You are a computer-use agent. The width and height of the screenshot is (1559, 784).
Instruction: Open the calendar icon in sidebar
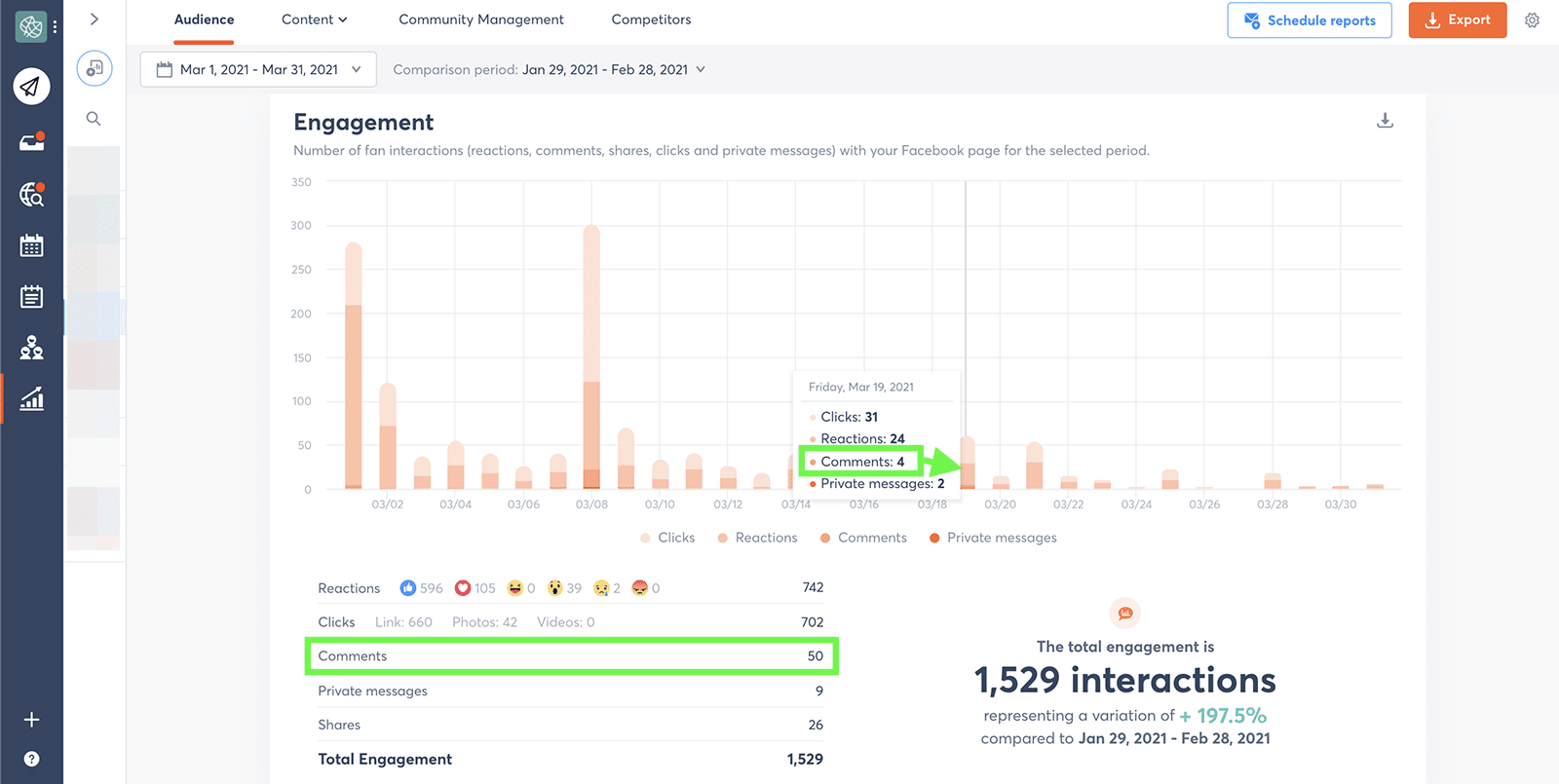coord(31,245)
